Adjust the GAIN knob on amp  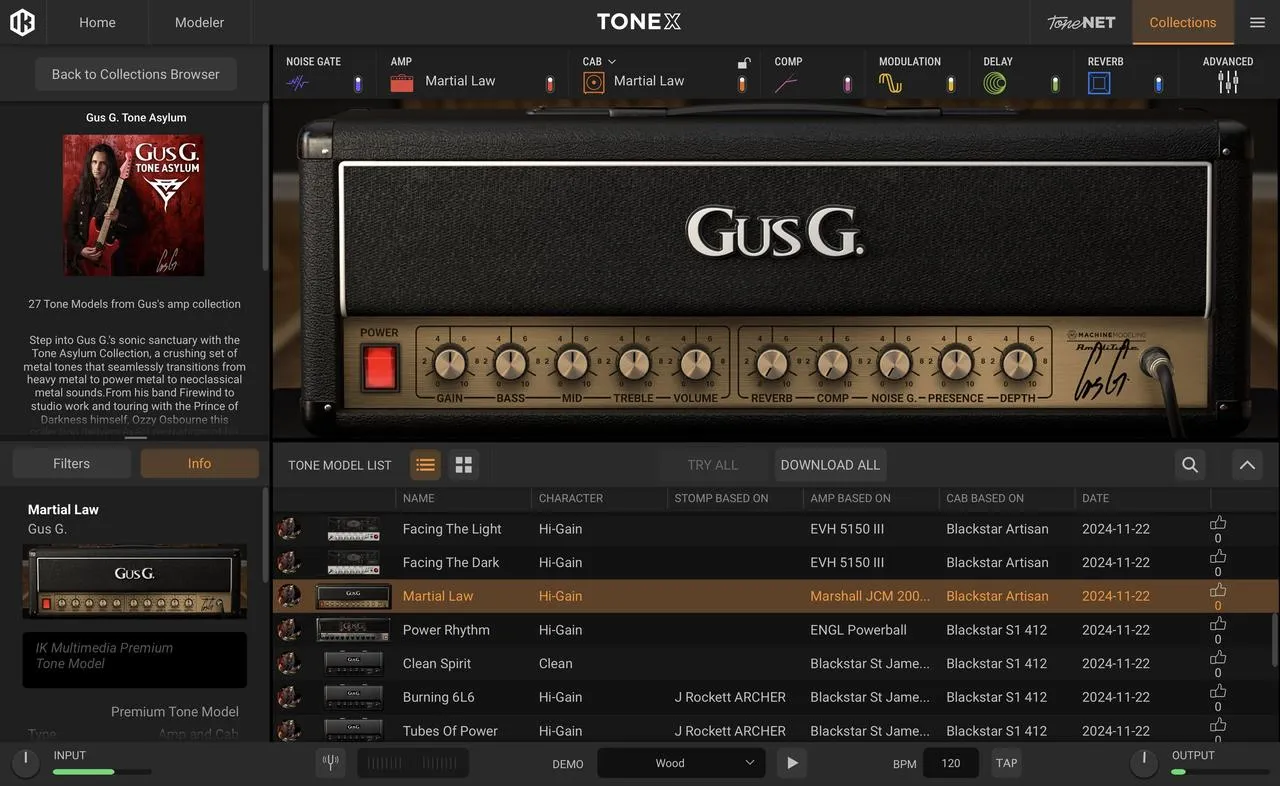pyautogui.click(x=450, y=363)
